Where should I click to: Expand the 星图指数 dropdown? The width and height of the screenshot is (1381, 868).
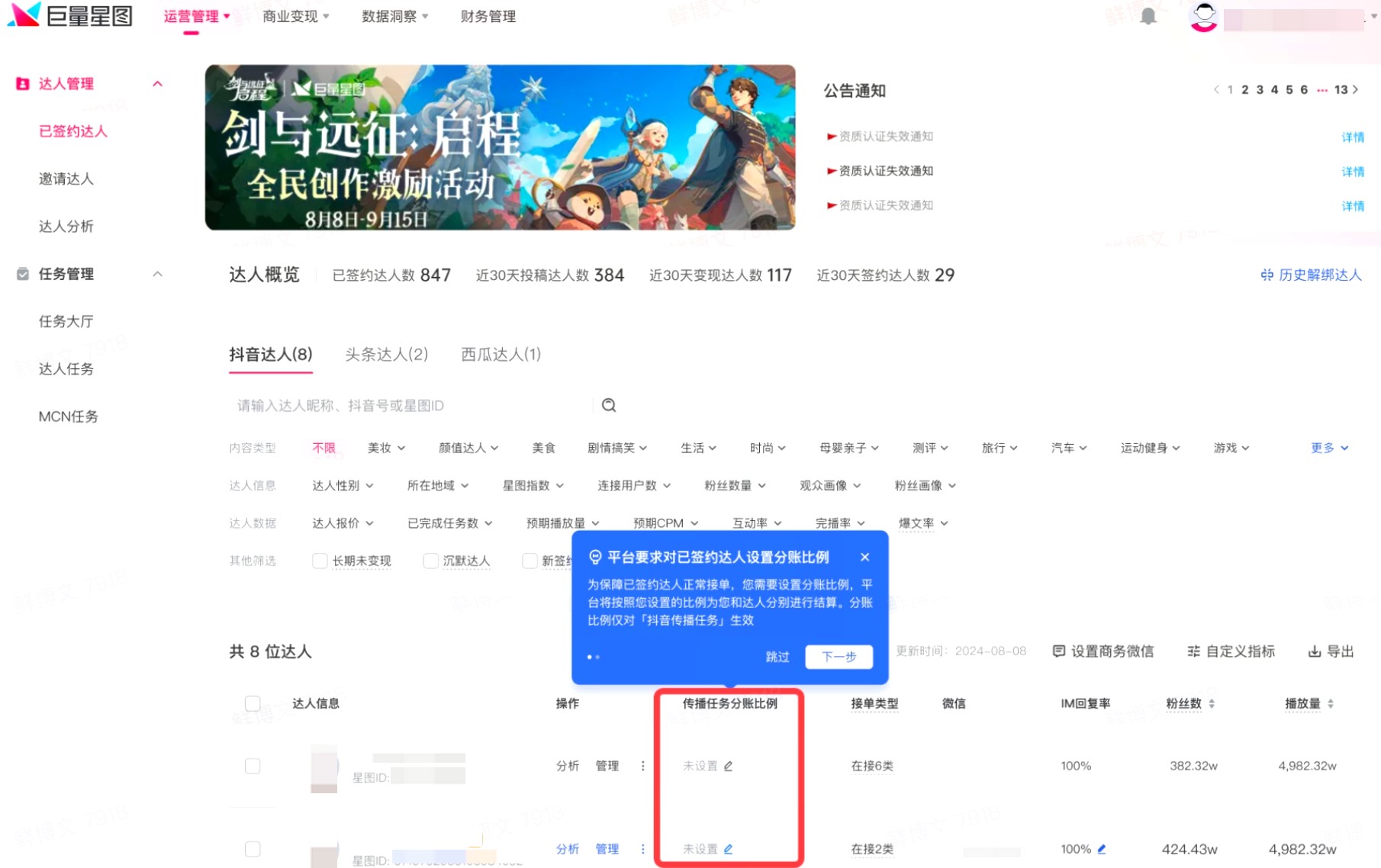pyautogui.click(x=533, y=485)
